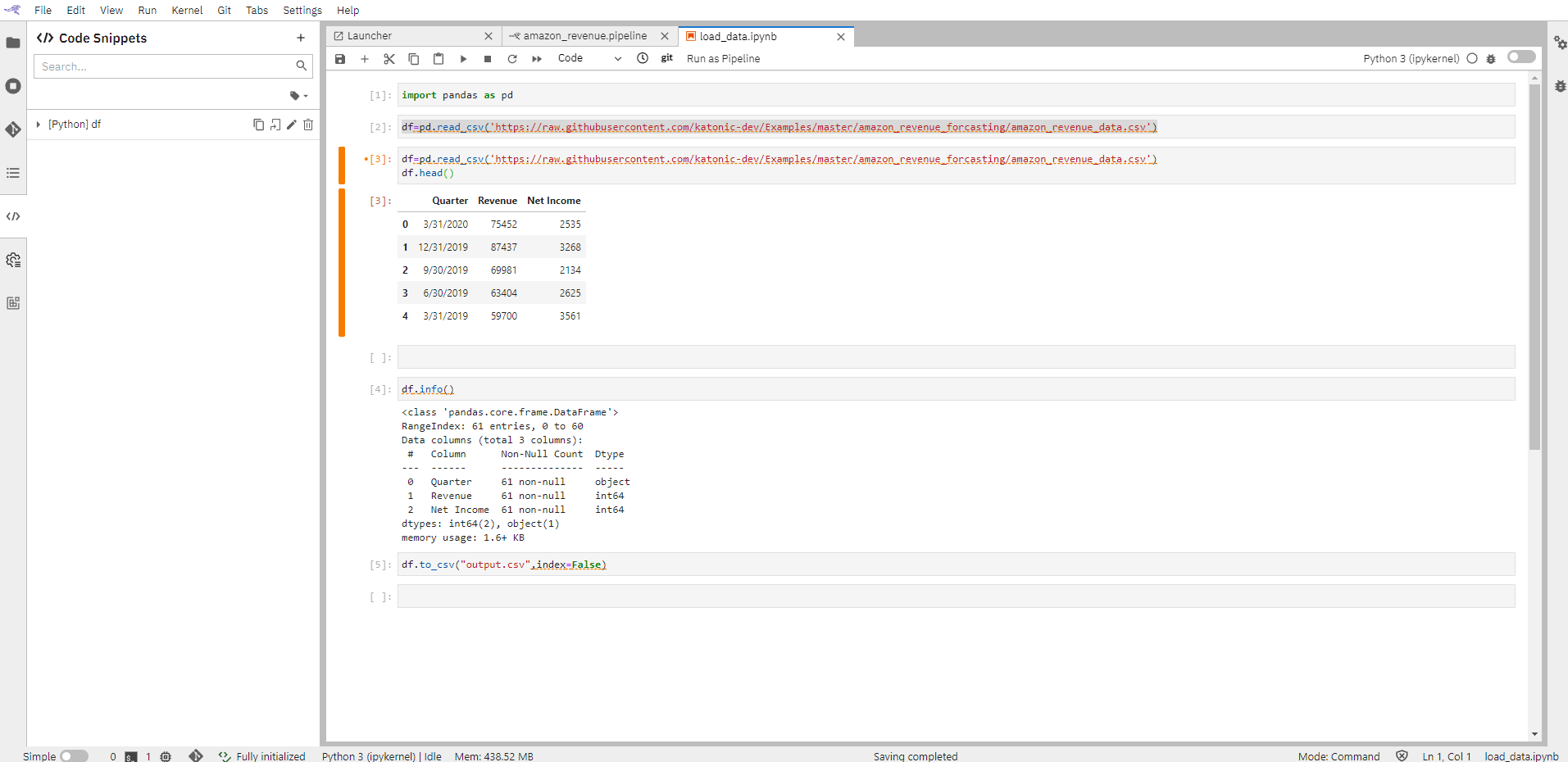Close the Launcher tab
The width and height of the screenshot is (1568, 762).
489,36
